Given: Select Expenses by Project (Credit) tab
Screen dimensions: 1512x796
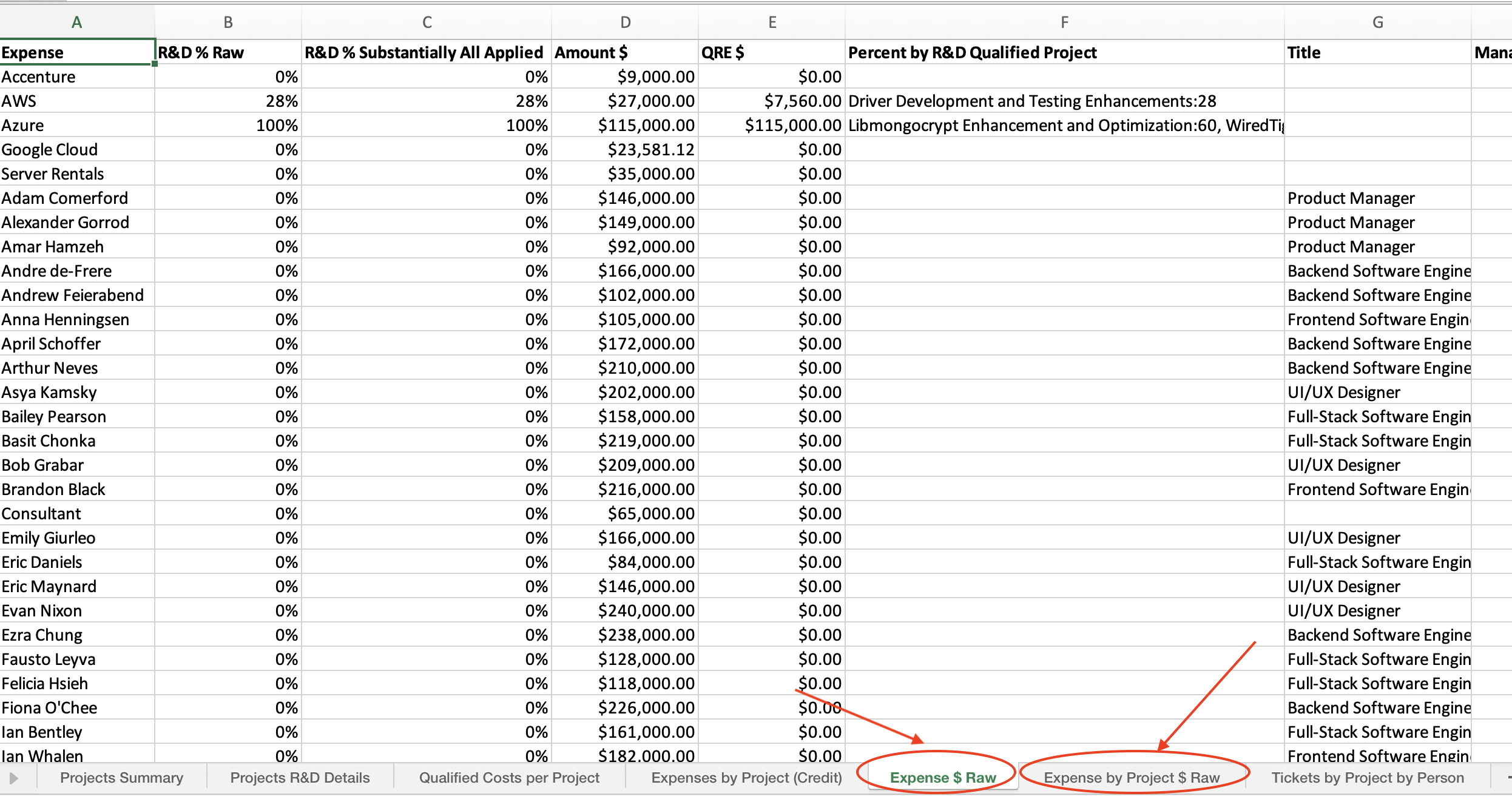Looking at the screenshot, I should (746, 778).
